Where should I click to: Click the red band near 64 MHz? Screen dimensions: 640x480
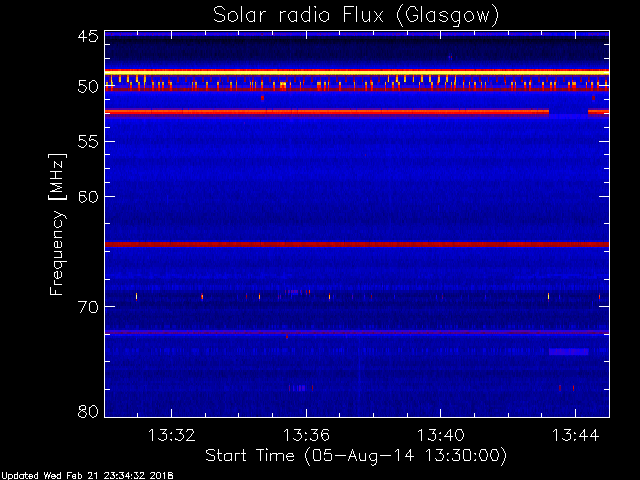(357, 244)
